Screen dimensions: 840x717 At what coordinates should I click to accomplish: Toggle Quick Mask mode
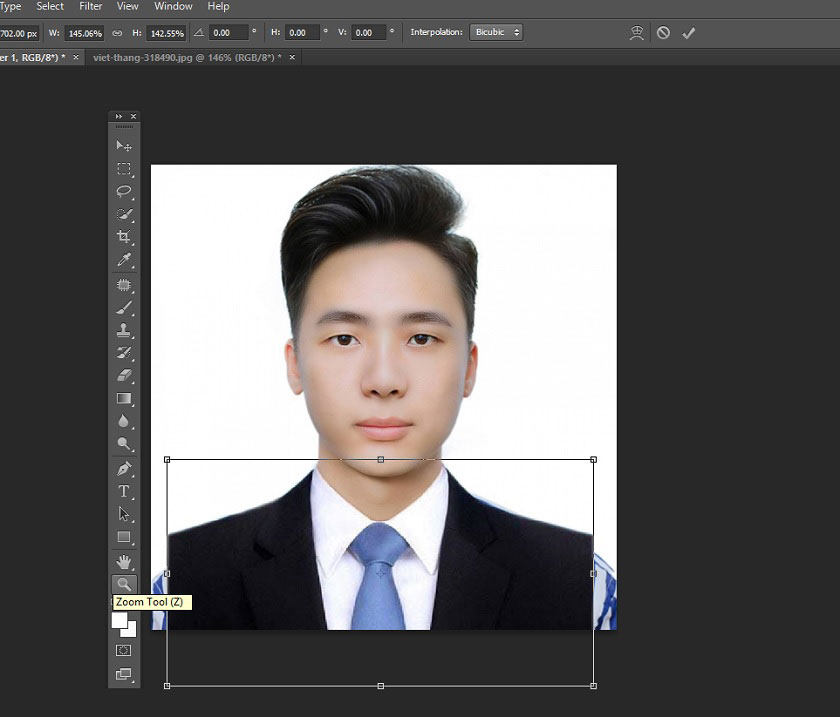click(123, 651)
